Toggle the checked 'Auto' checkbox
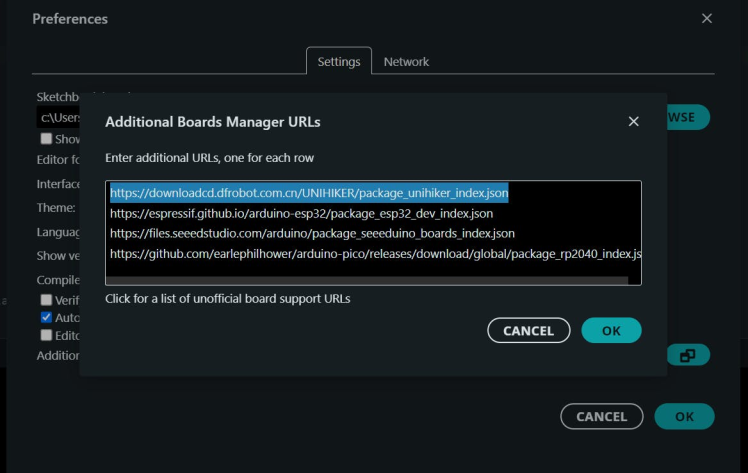The image size is (748, 473). point(46,317)
